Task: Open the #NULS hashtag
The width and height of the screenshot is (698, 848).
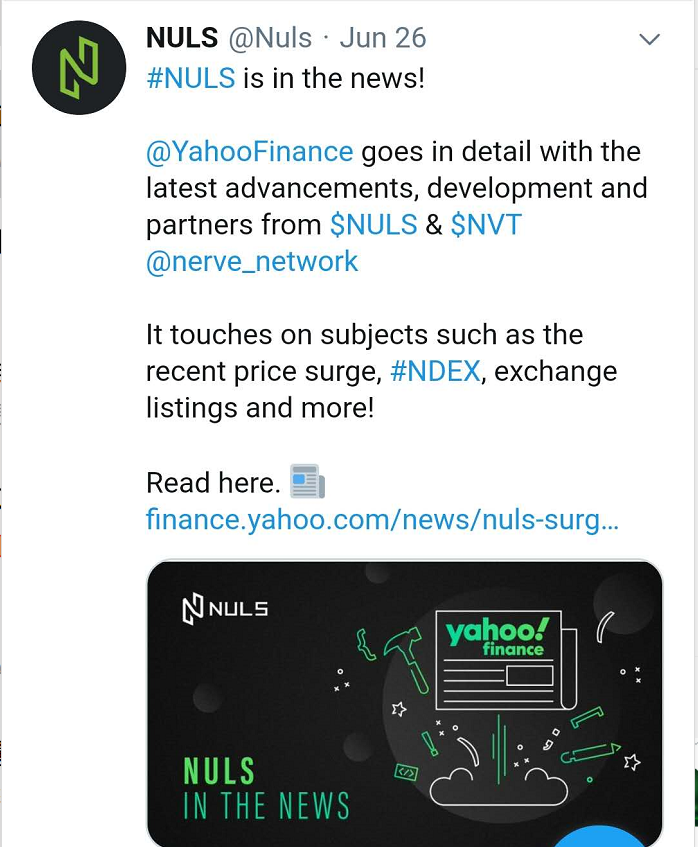Action: point(191,78)
